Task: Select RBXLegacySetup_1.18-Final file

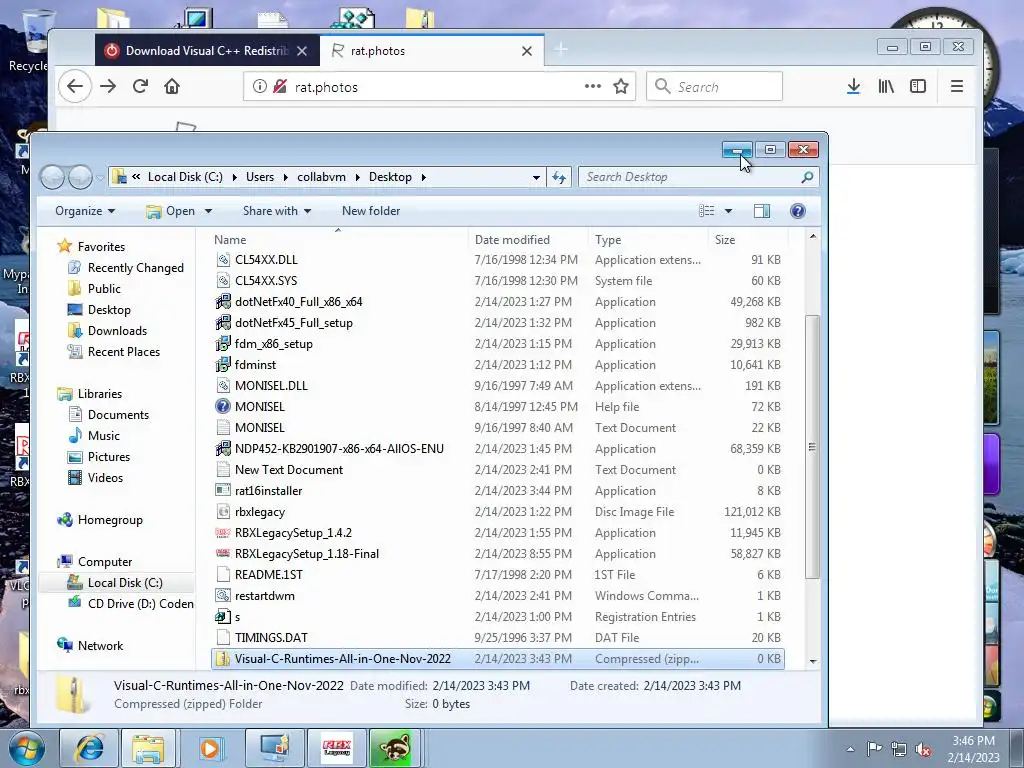Action: click(x=498, y=554)
